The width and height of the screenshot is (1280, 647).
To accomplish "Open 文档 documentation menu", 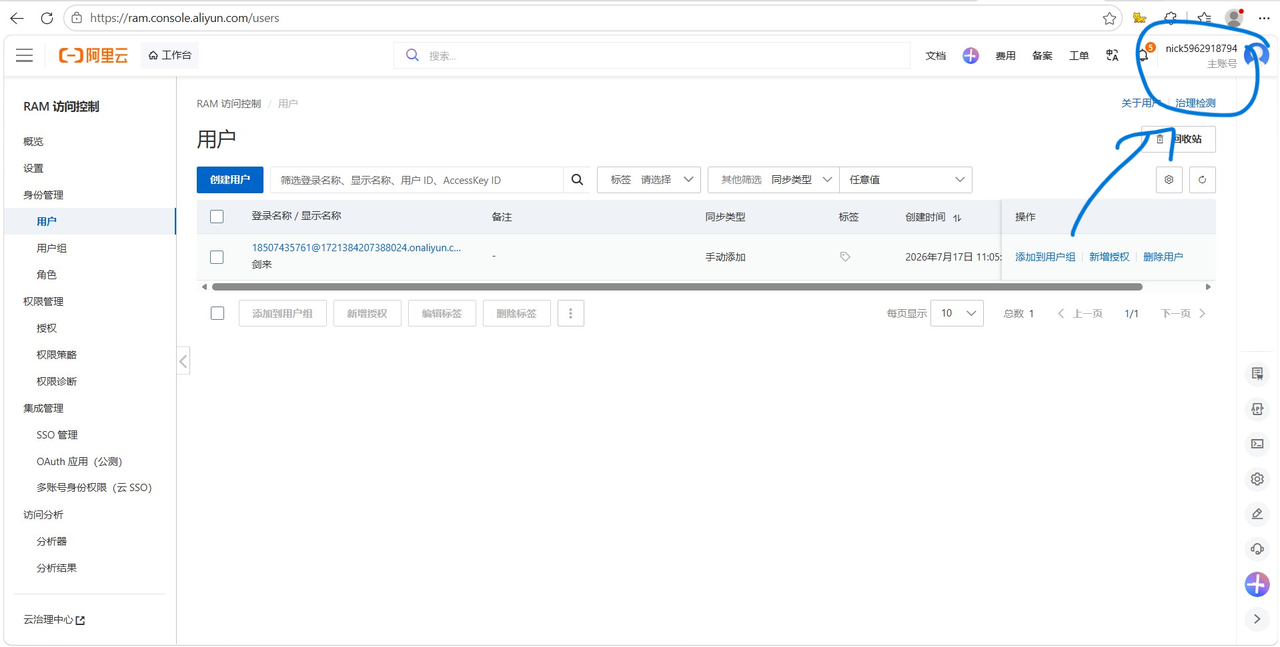I will [935, 56].
